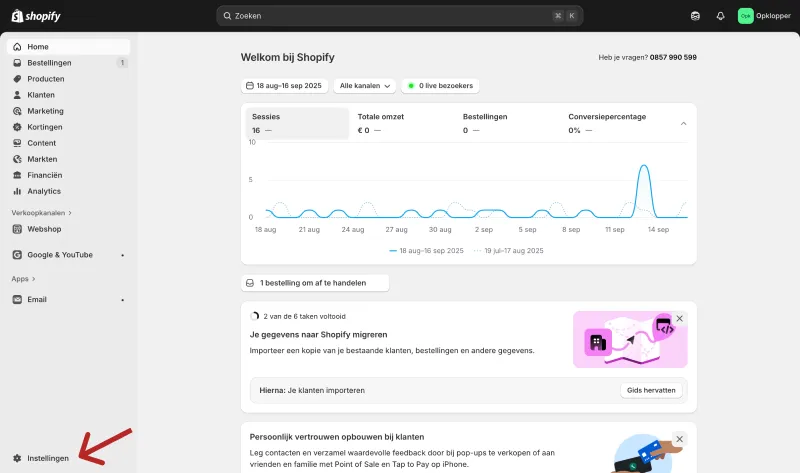Click the 18 aug–16 sep 2025 chart legend
The height and width of the screenshot is (473, 800).
coord(427,251)
